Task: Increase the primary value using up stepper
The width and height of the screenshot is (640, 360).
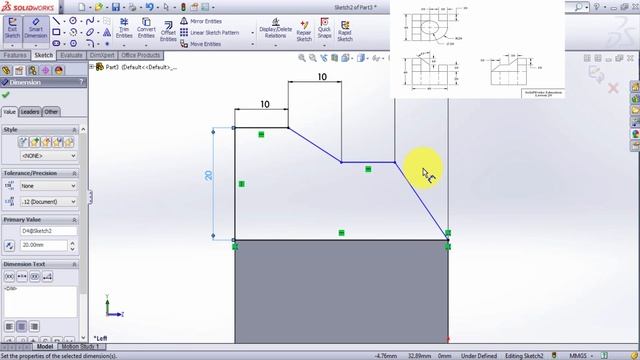Action: tap(73, 243)
